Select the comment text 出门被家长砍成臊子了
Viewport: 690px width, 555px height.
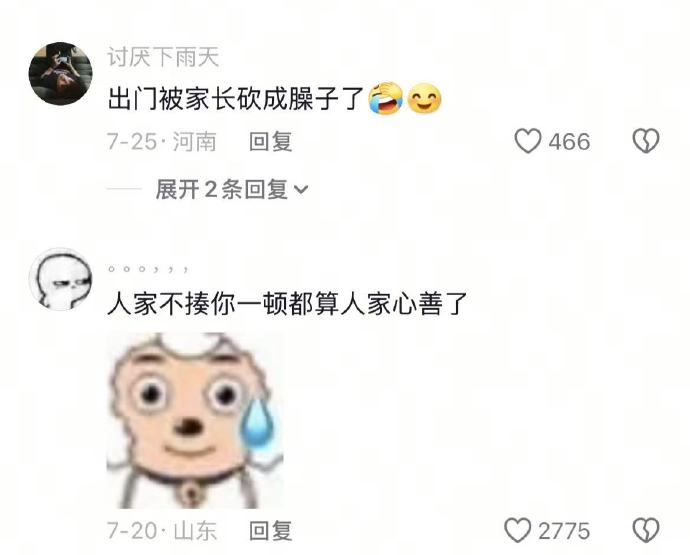click(x=237, y=99)
